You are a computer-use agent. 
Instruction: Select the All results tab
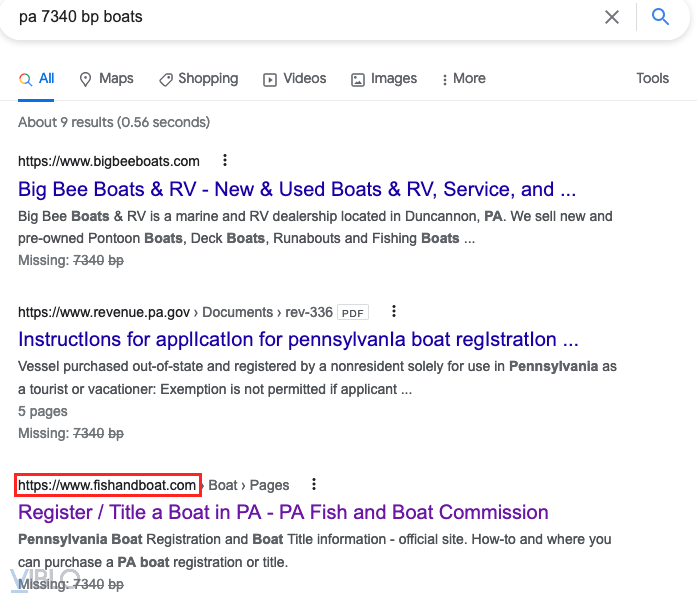(37, 79)
